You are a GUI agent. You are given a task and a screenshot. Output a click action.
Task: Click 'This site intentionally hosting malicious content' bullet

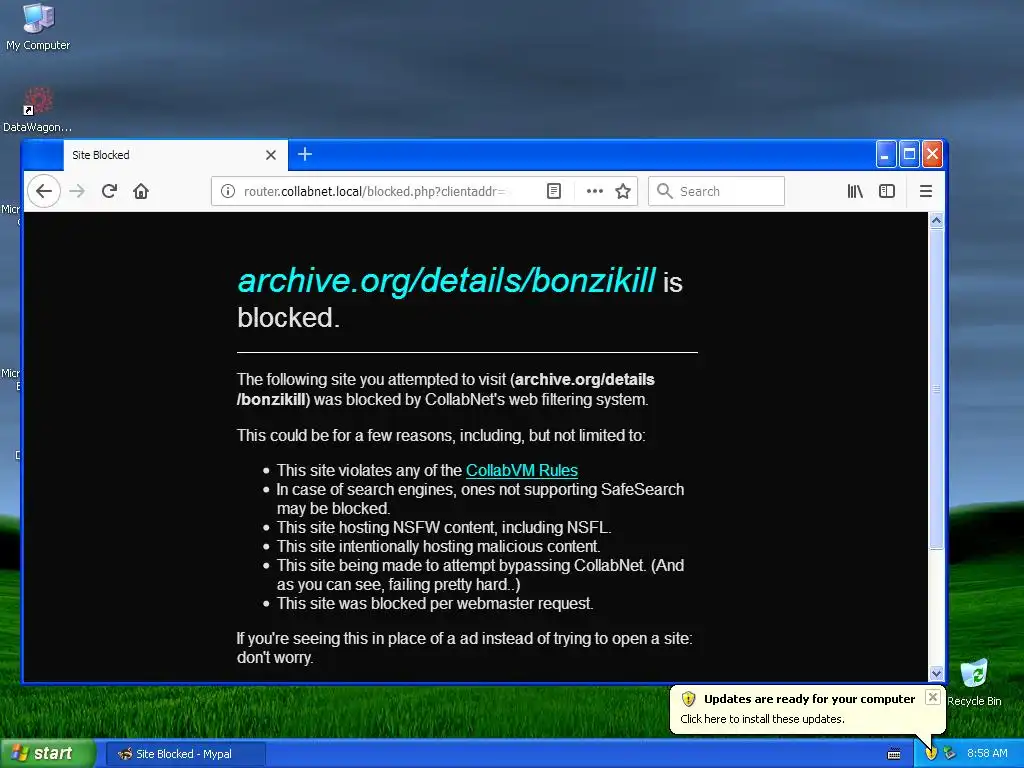point(438,547)
